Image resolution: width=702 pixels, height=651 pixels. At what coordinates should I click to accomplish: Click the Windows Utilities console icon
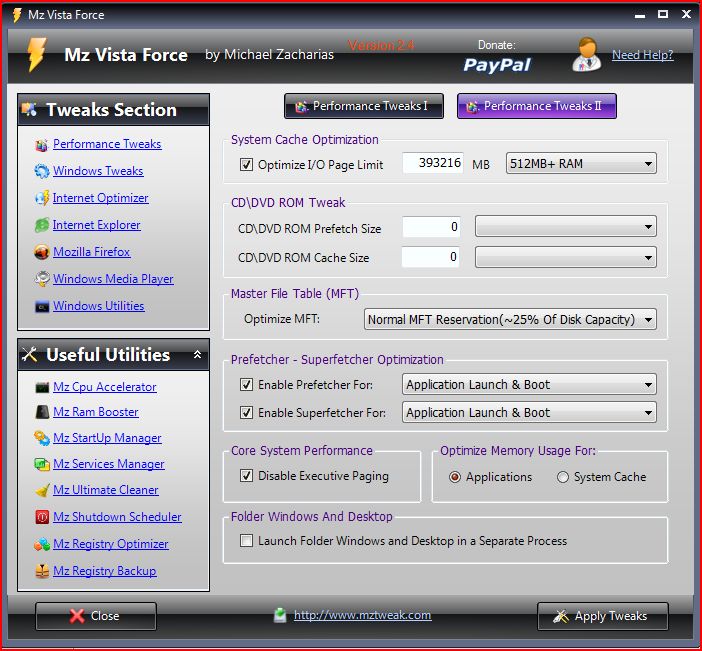[42, 307]
